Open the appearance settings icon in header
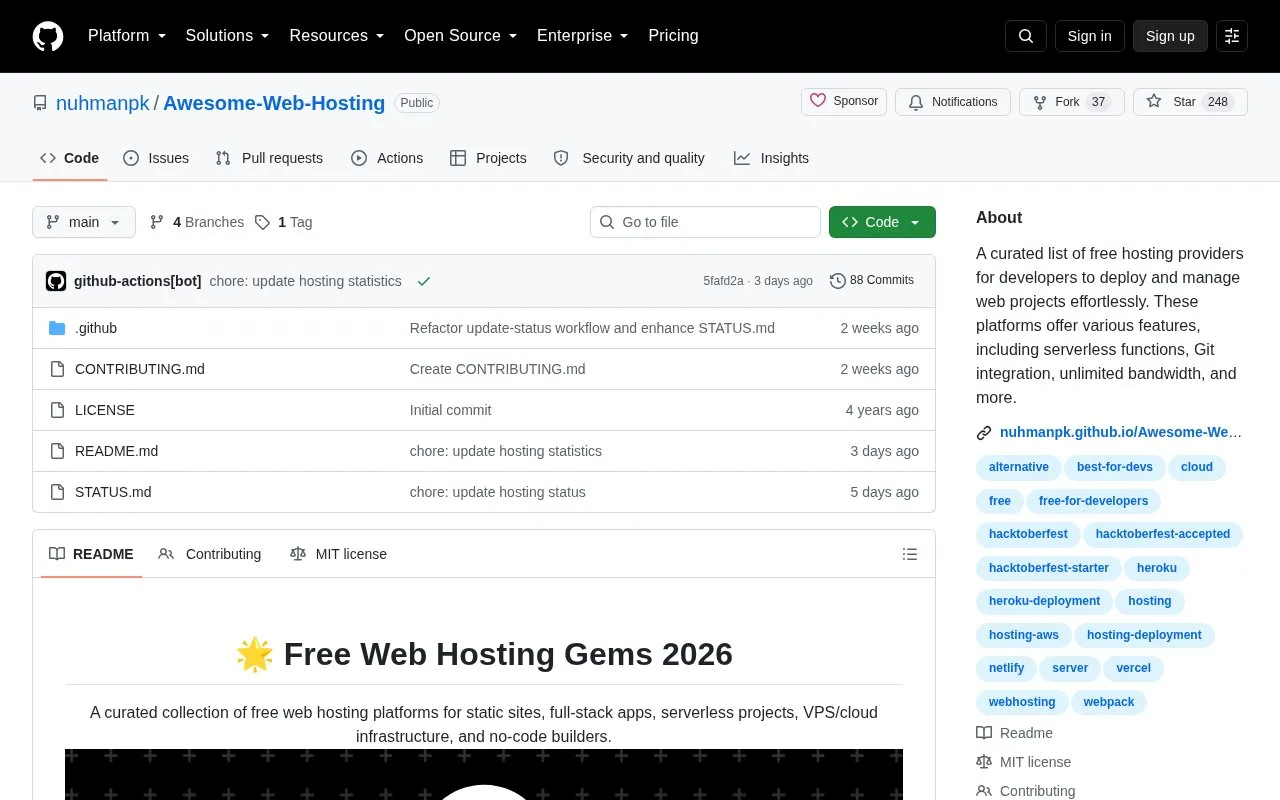1280x800 pixels. tap(1232, 36)
